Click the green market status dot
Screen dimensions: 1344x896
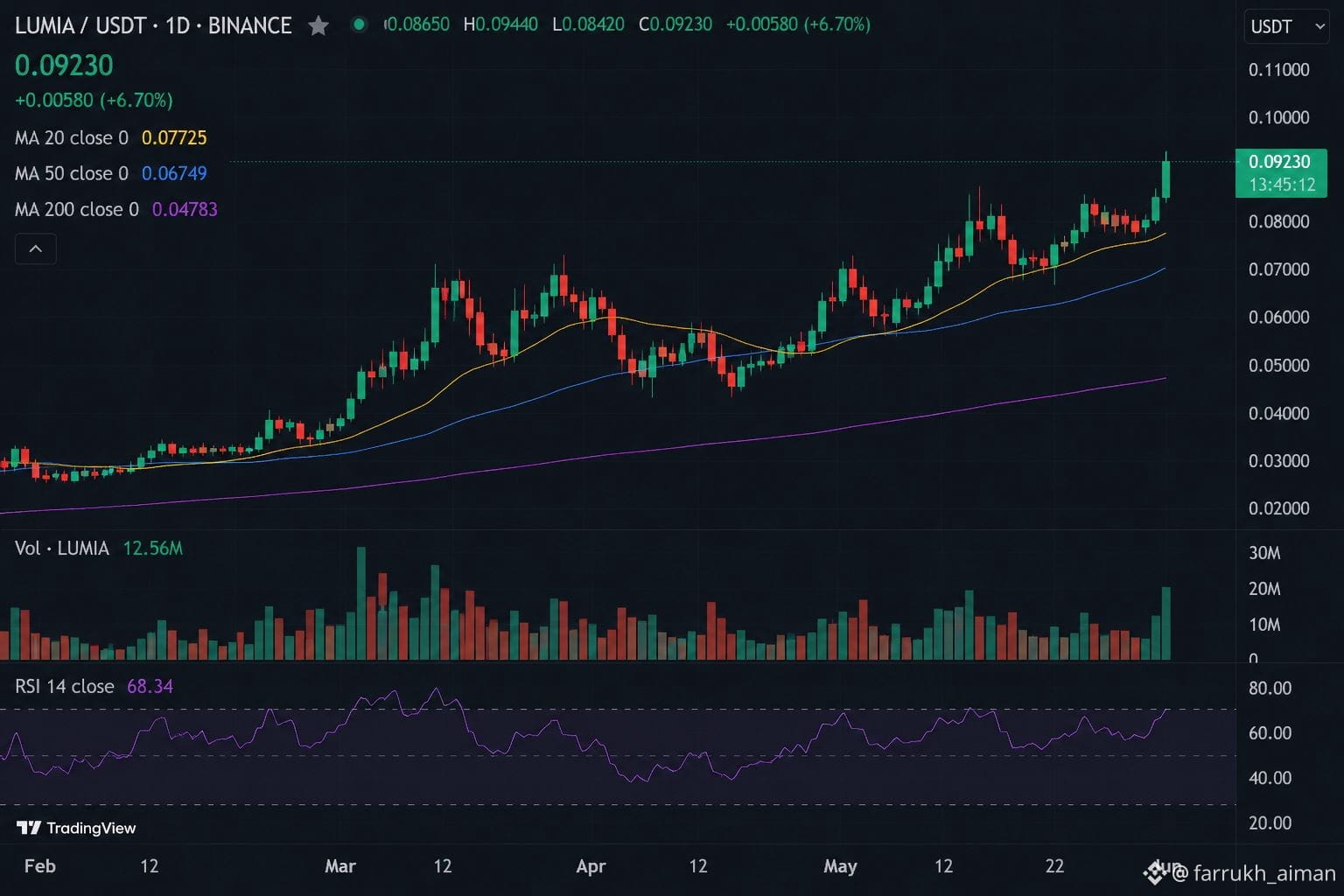click(x=359, y=24)
